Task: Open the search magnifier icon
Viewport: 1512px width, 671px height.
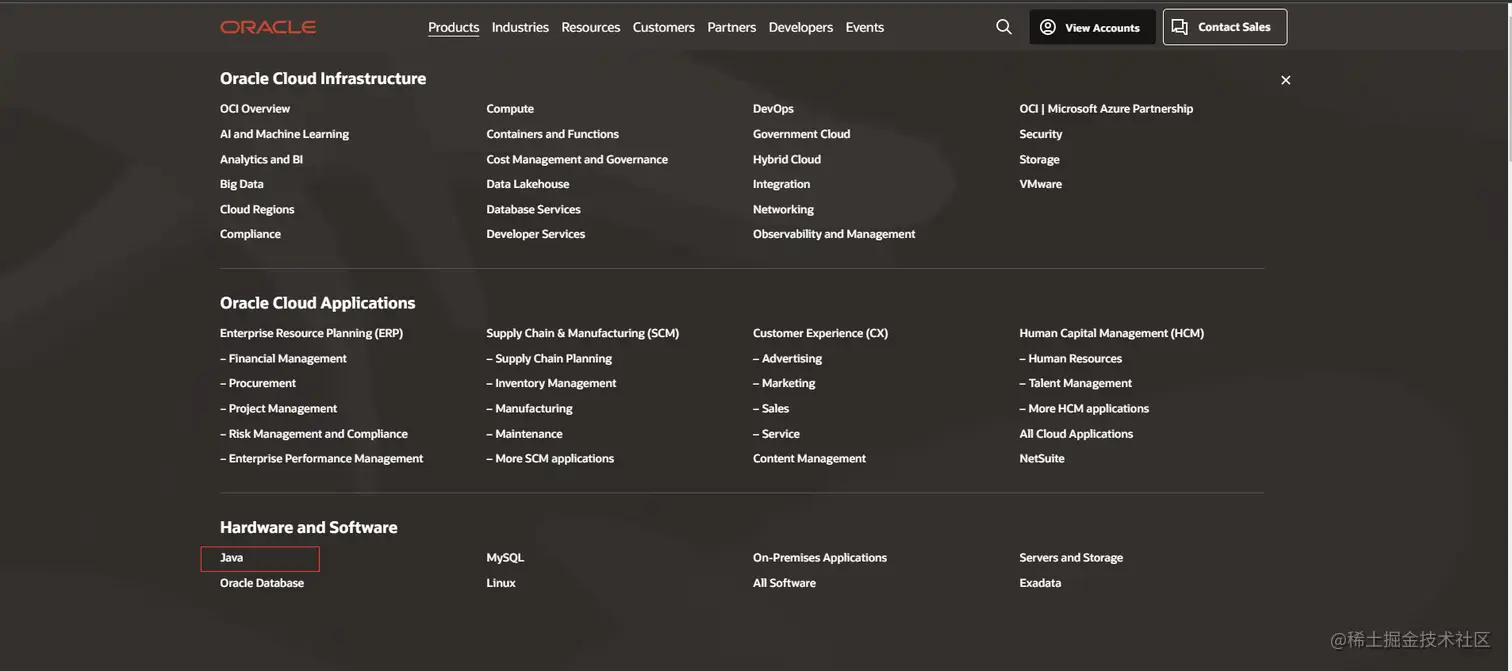Action: [1004, 27]
